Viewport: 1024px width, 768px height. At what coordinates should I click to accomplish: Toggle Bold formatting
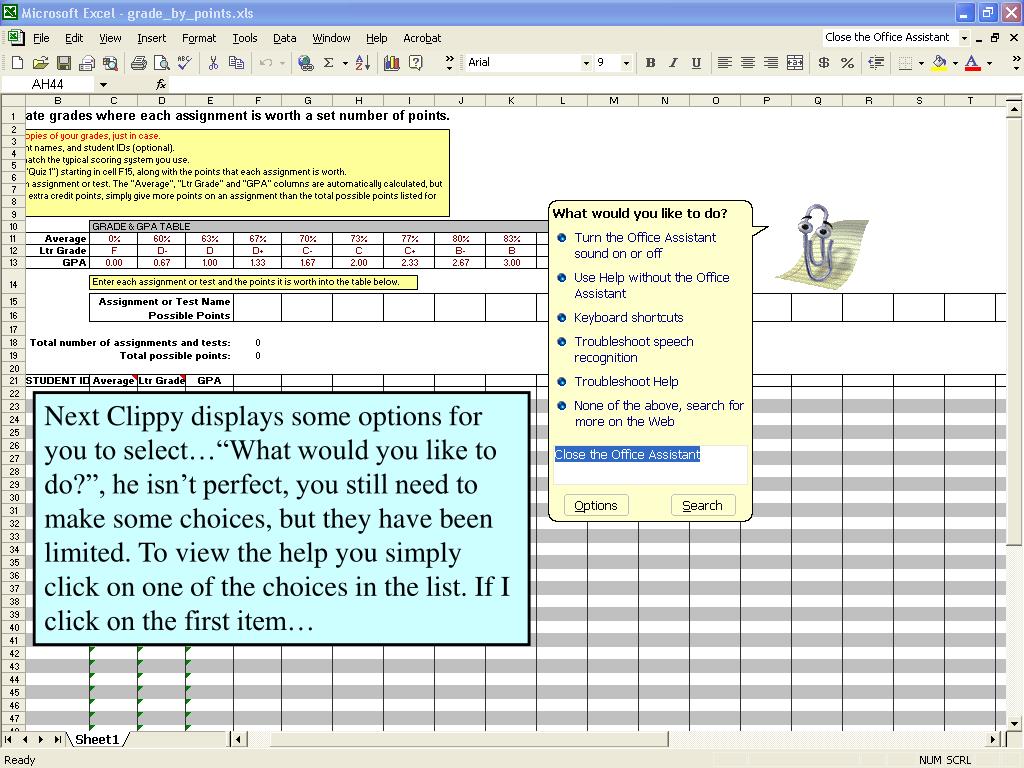click(x=650, y=63)
